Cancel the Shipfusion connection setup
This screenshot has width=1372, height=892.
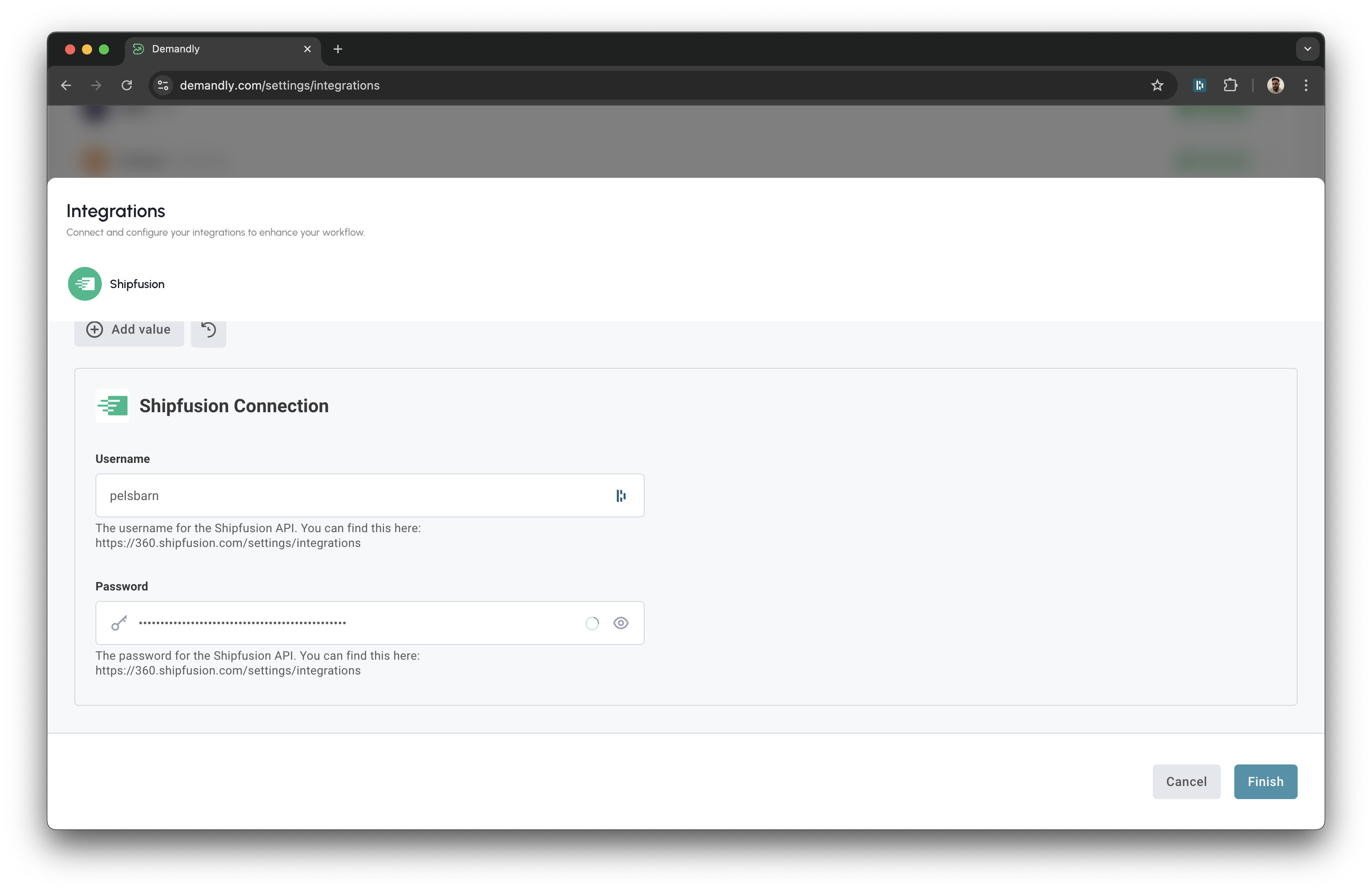pyautogui.click(x=1186, y=781)
